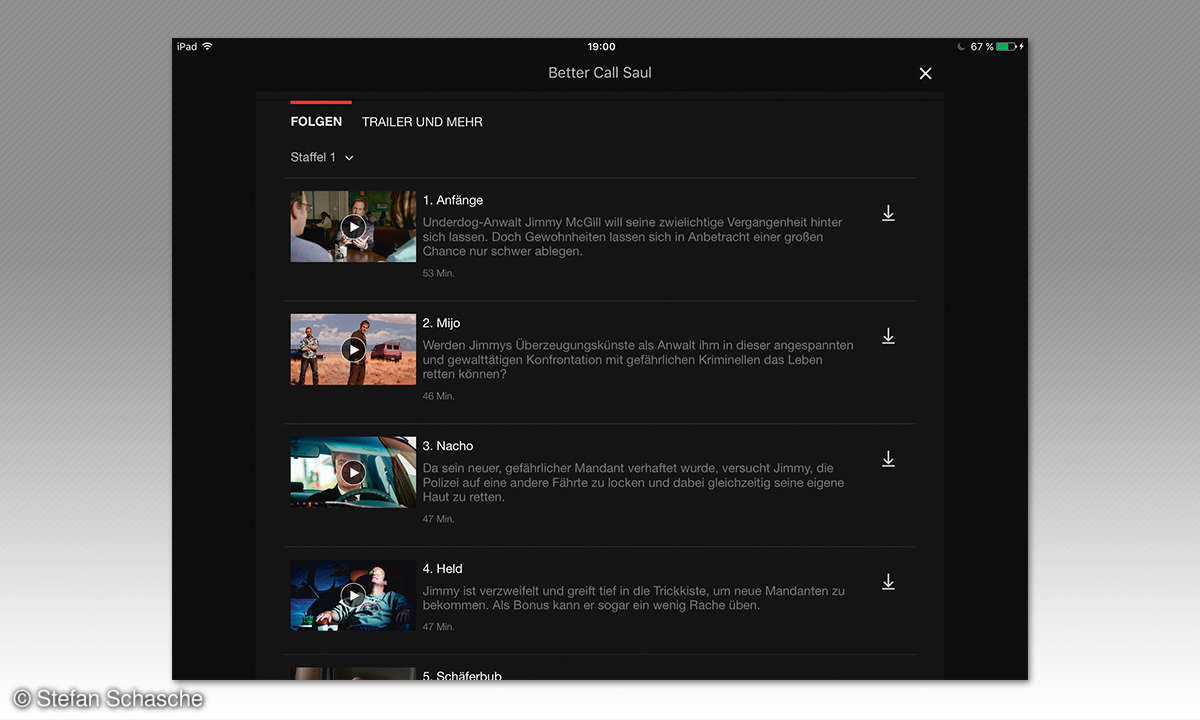Image resolution: width=1200 pixels, height=720 pixels.
Task: Click the 47 Min. label under Nacho
Action: click(x=438, y=519)
